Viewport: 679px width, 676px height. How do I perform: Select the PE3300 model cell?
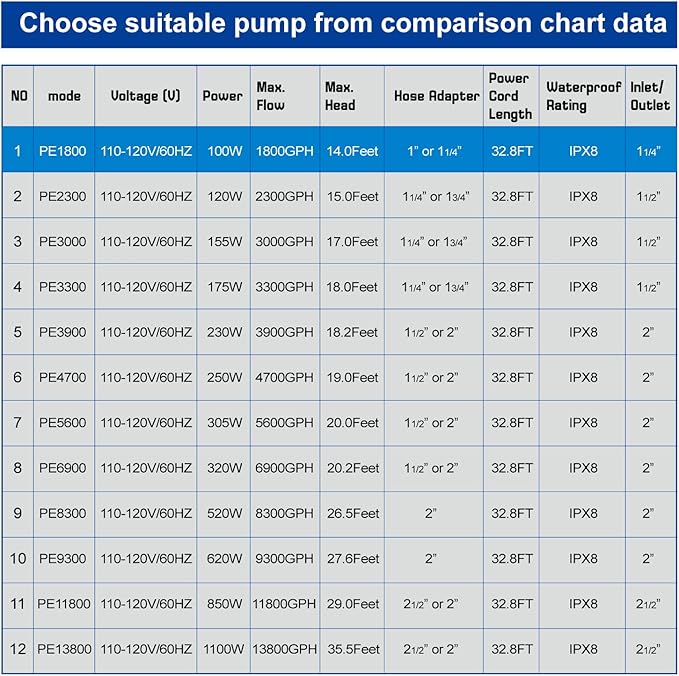[x=63, y=287]
